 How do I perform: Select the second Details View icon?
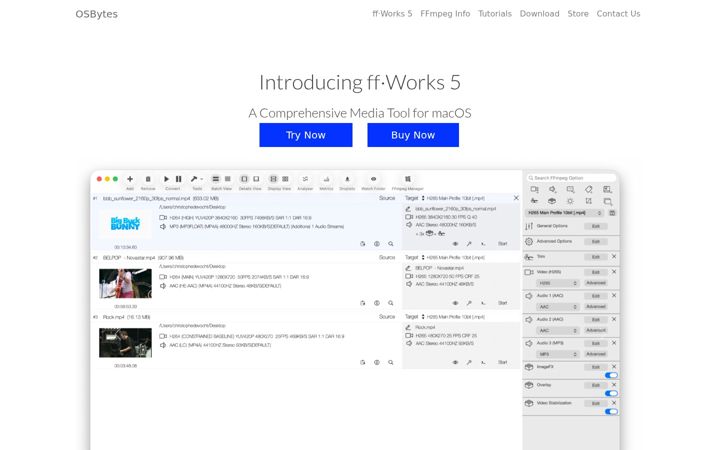[x=256, y=179]
